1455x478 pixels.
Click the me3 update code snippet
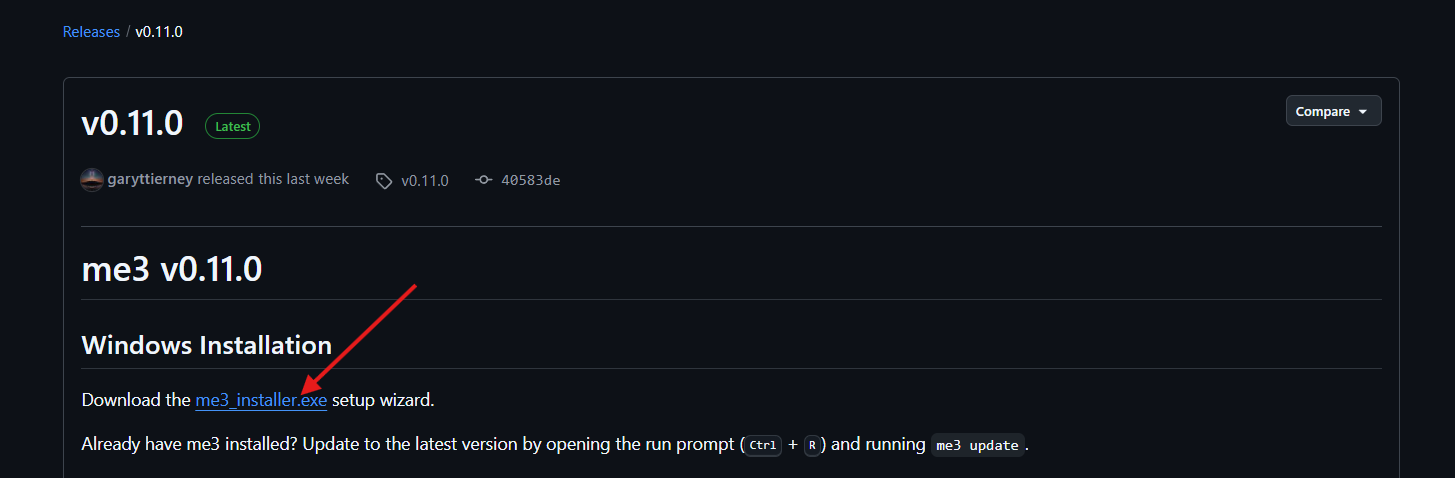tap(978, 446)
